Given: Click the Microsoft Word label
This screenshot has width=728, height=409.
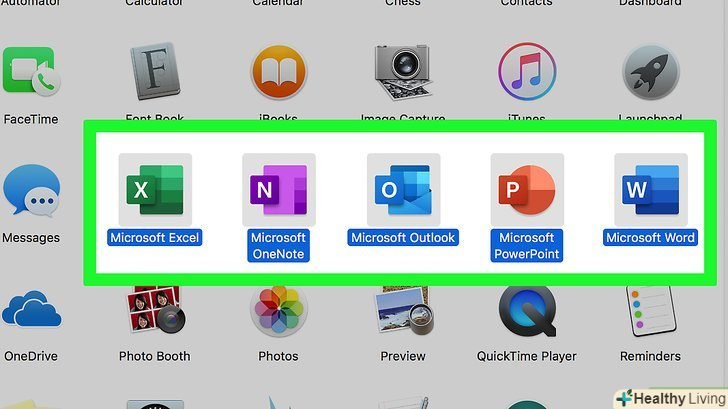Looking at the screenshot, I should 650,238.
